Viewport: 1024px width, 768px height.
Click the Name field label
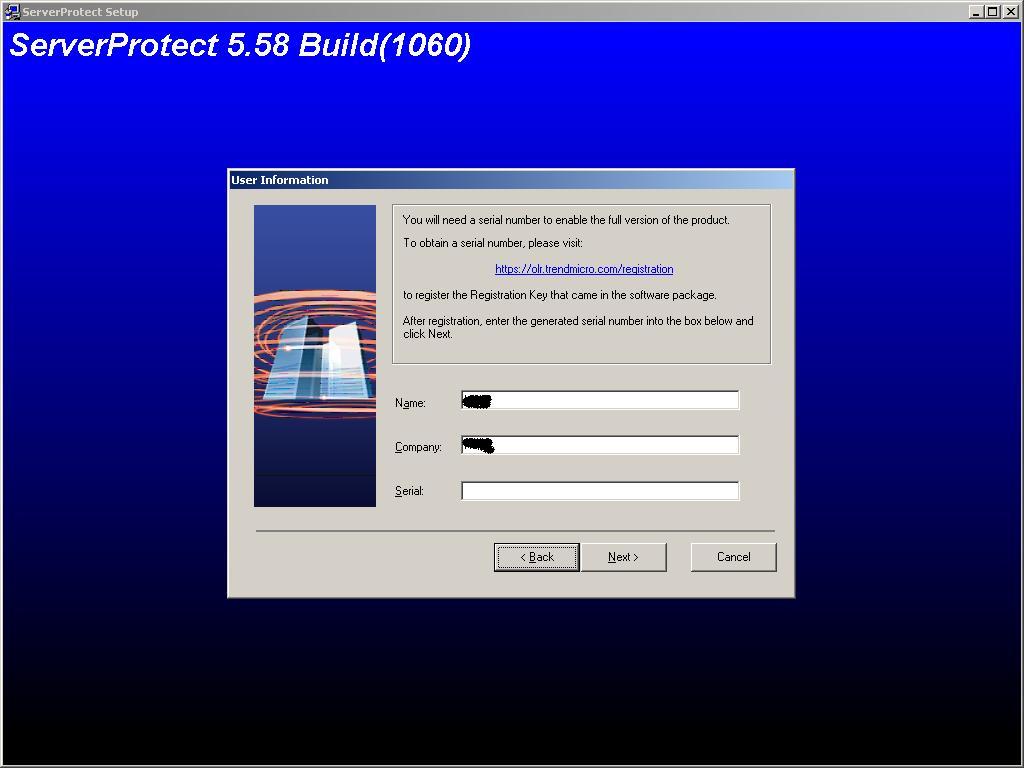pyautogui.click(x=411, y=402)
